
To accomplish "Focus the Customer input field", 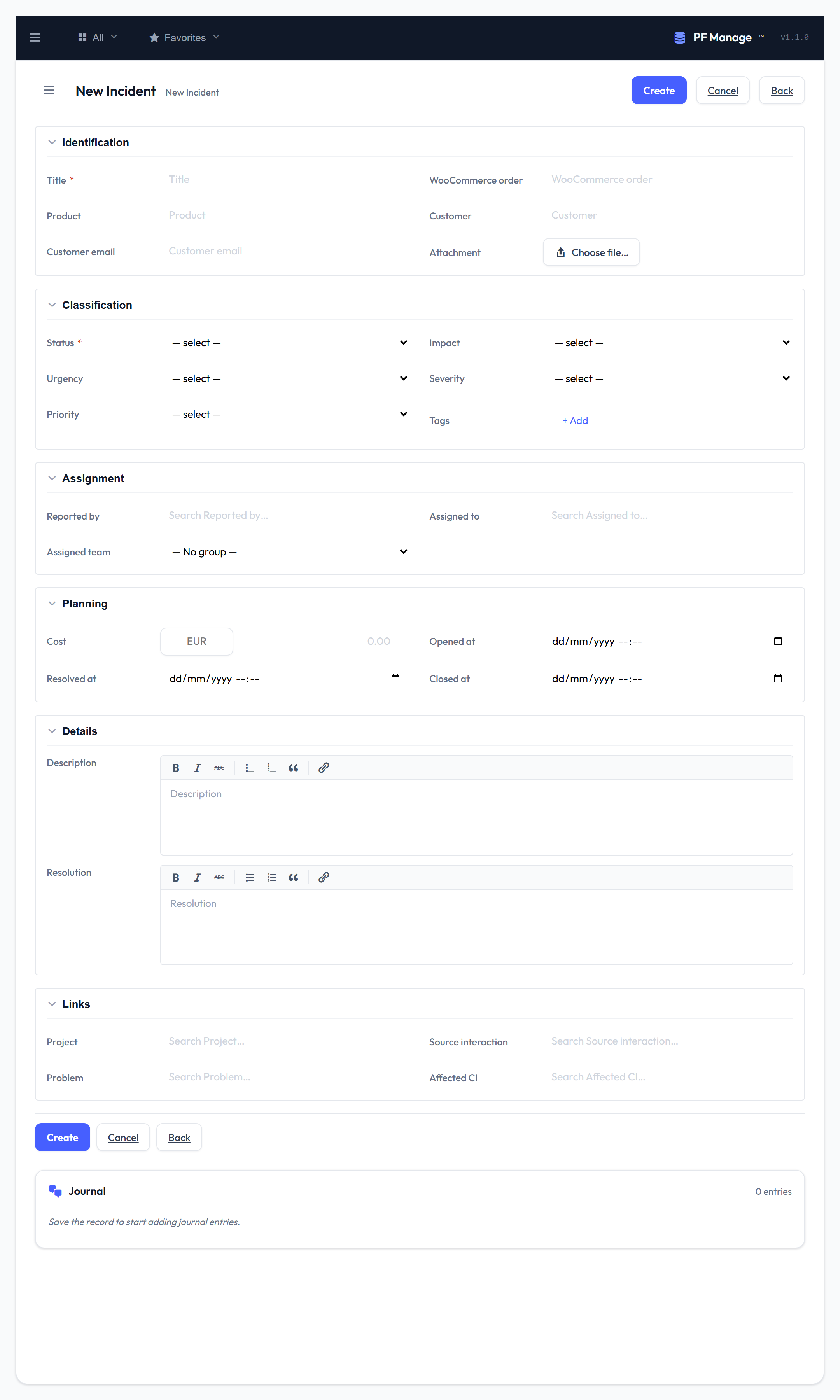I will pos(668,215).
